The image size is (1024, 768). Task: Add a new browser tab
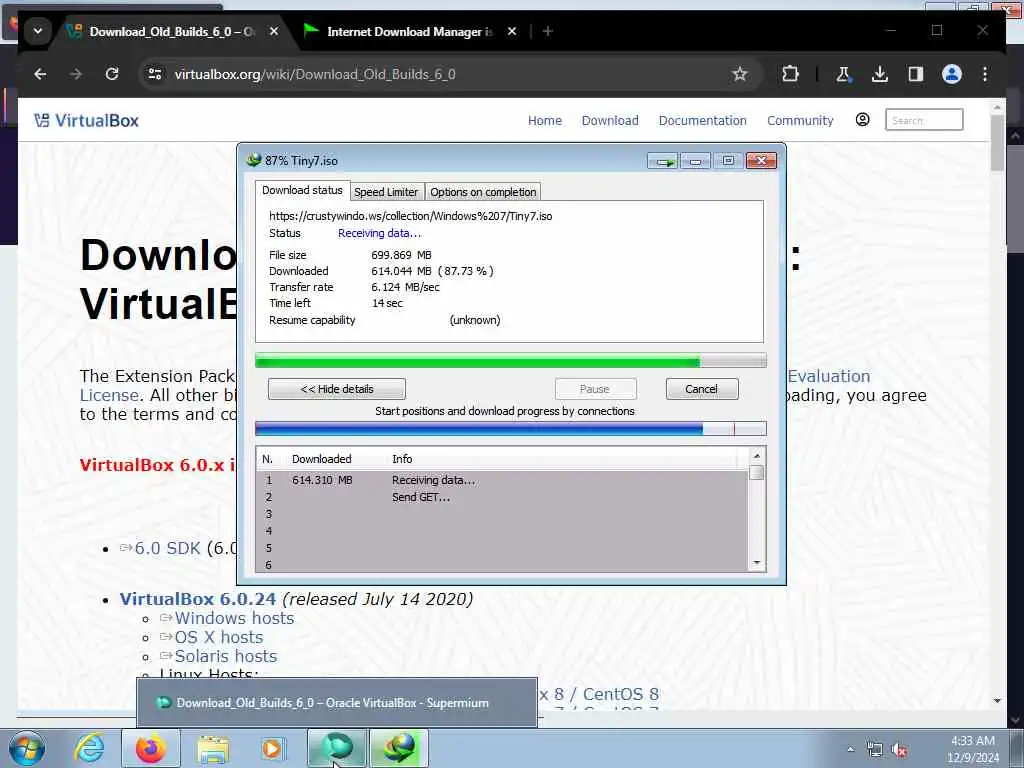548,31
